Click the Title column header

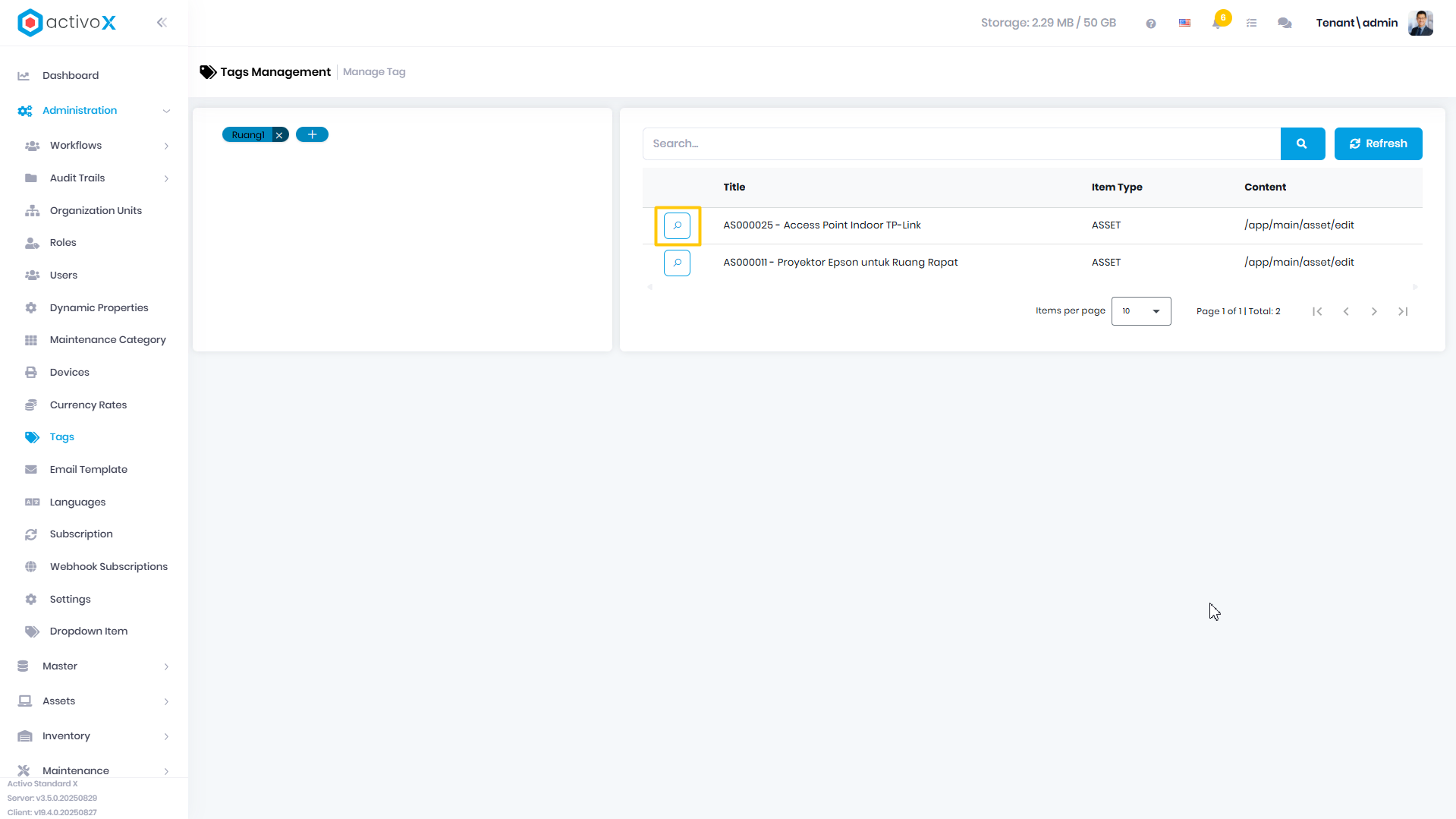(734, 187)
